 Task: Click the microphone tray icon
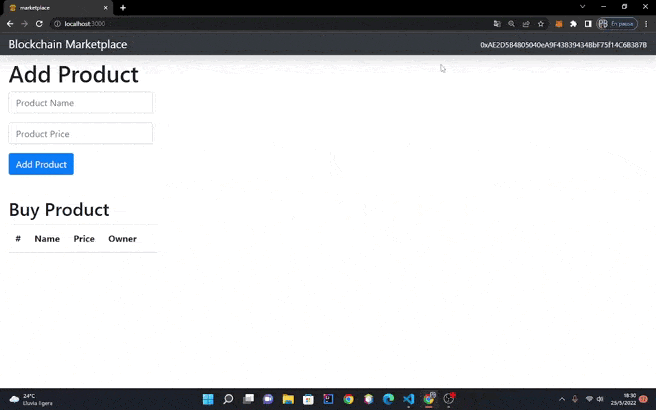[x=575, y=399]
